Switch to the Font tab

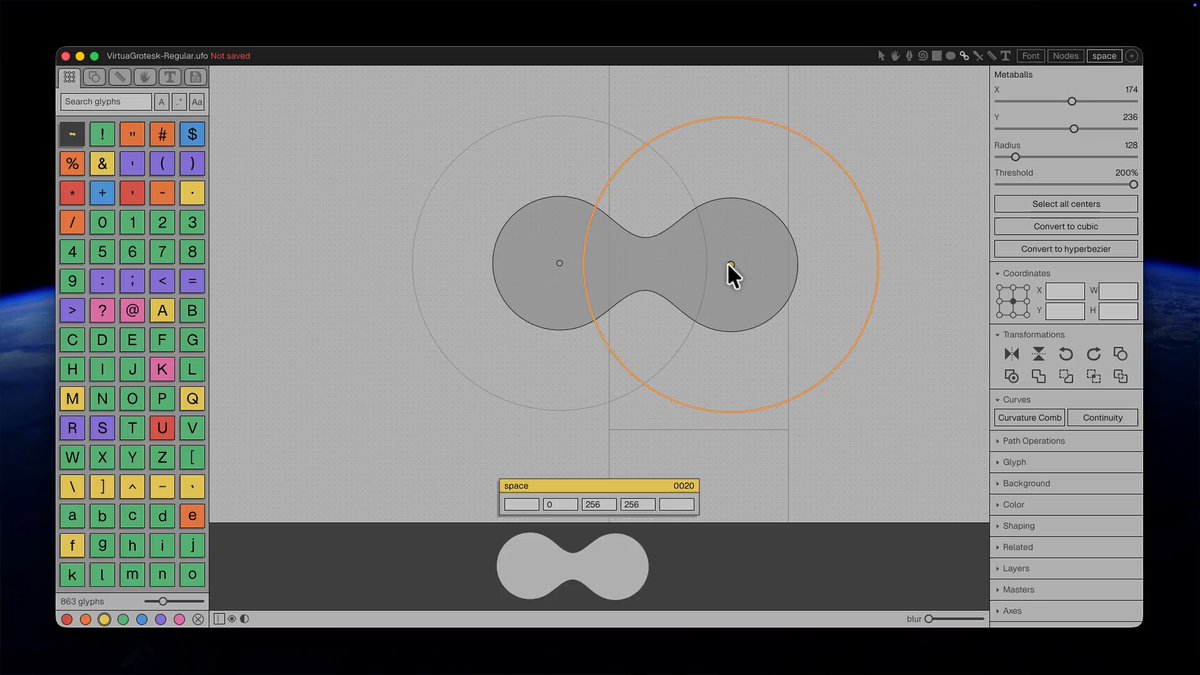tap(1031, 56)
